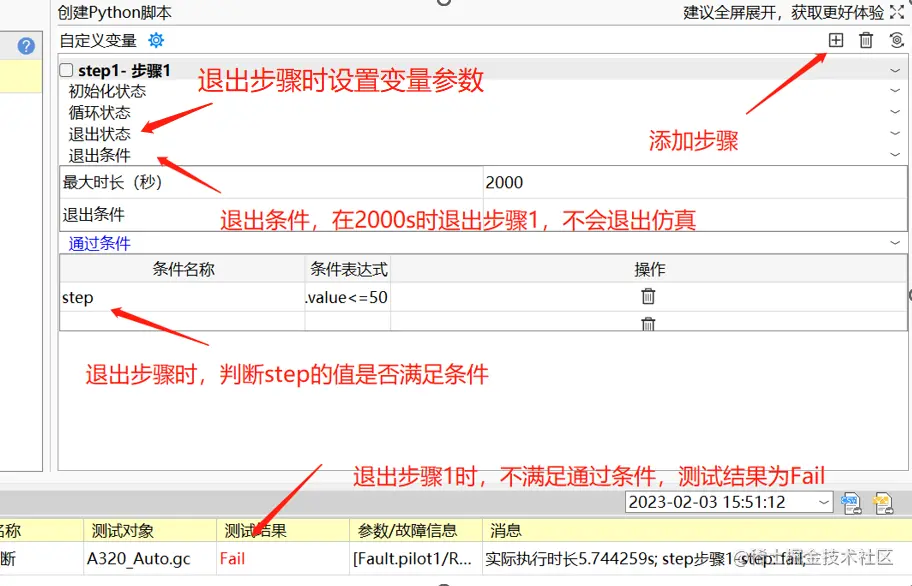Click the 退出条件 value field
This screenshot has width=912, height=586.
click(x=694, y=215)
